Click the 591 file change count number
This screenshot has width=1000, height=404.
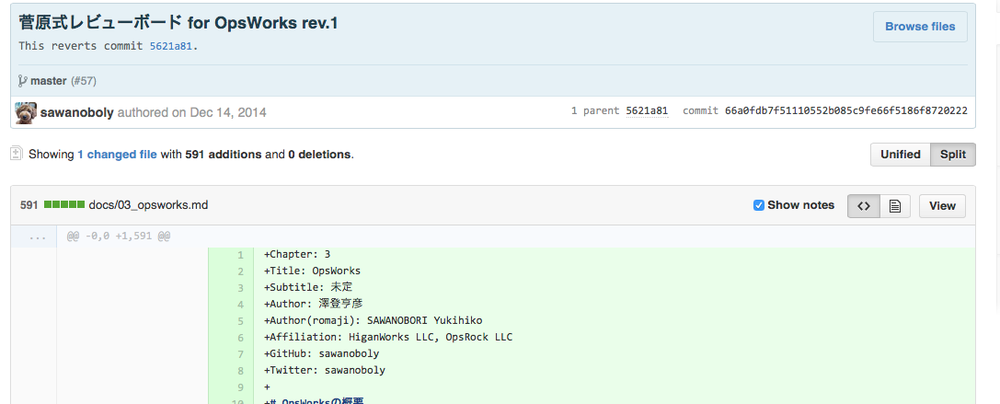[x=29, y=206]
